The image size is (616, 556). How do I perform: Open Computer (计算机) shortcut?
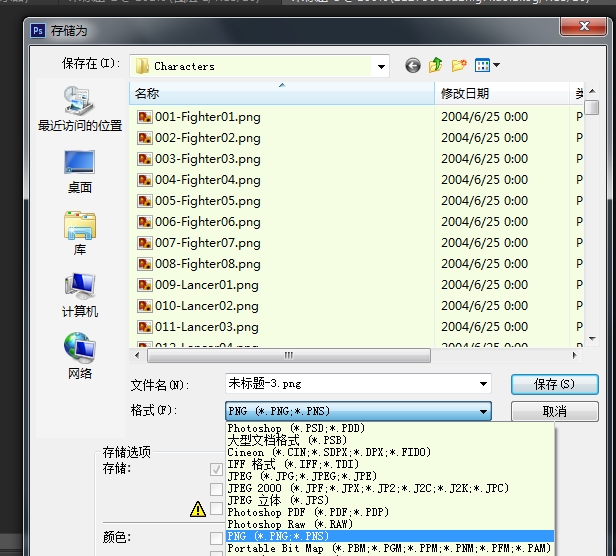[x=80, y=295]
